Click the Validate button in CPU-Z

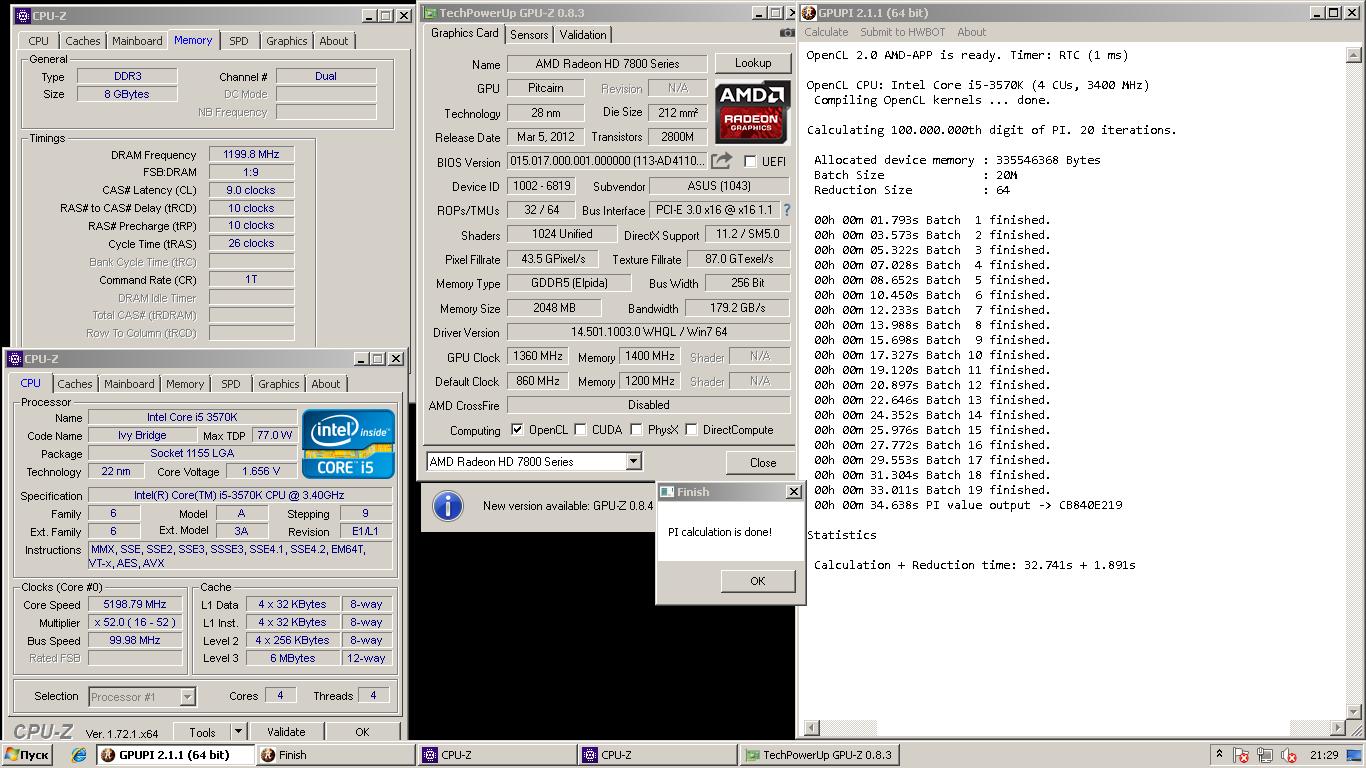[286, 732]
